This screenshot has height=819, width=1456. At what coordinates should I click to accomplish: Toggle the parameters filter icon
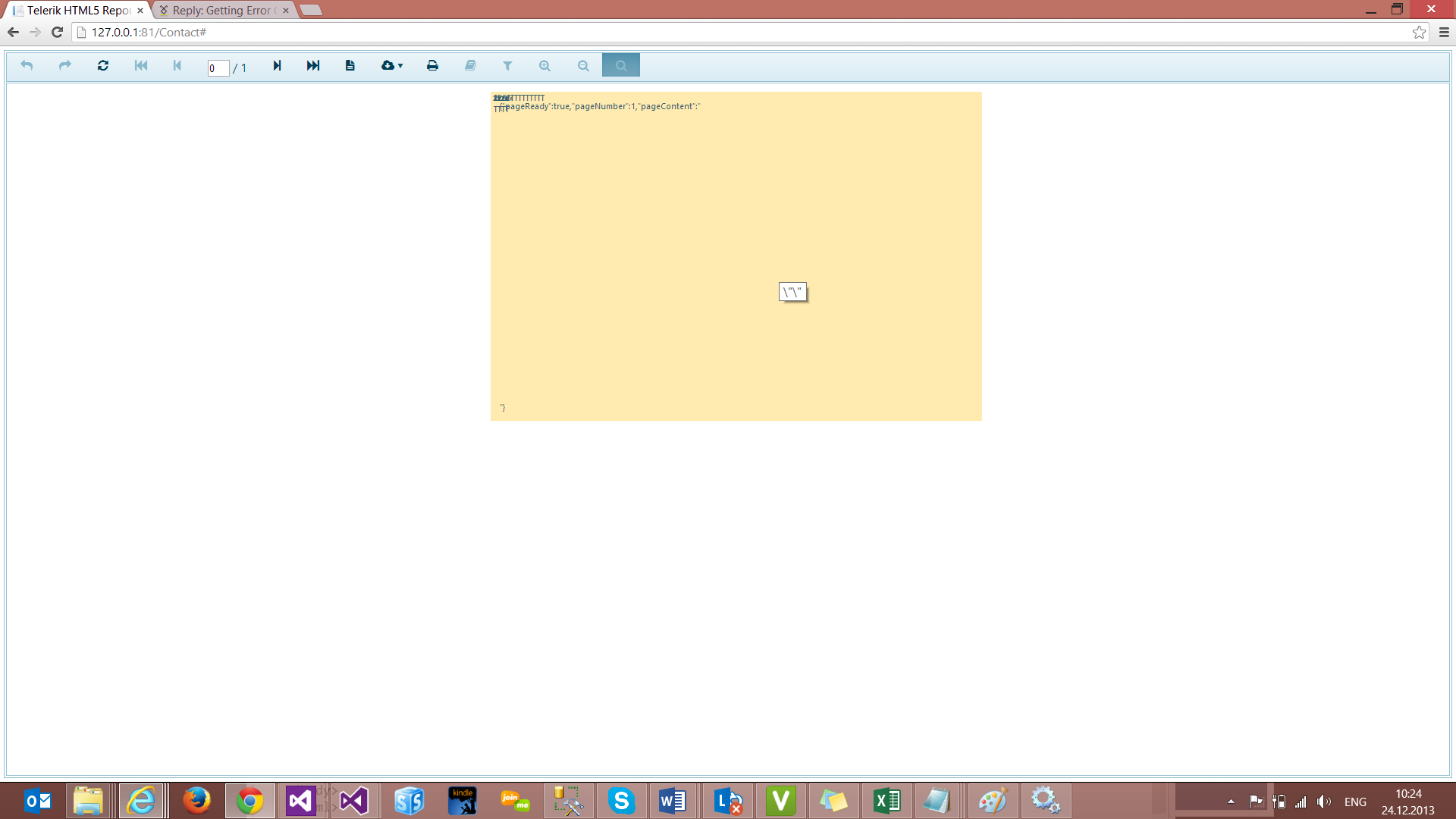507,66
